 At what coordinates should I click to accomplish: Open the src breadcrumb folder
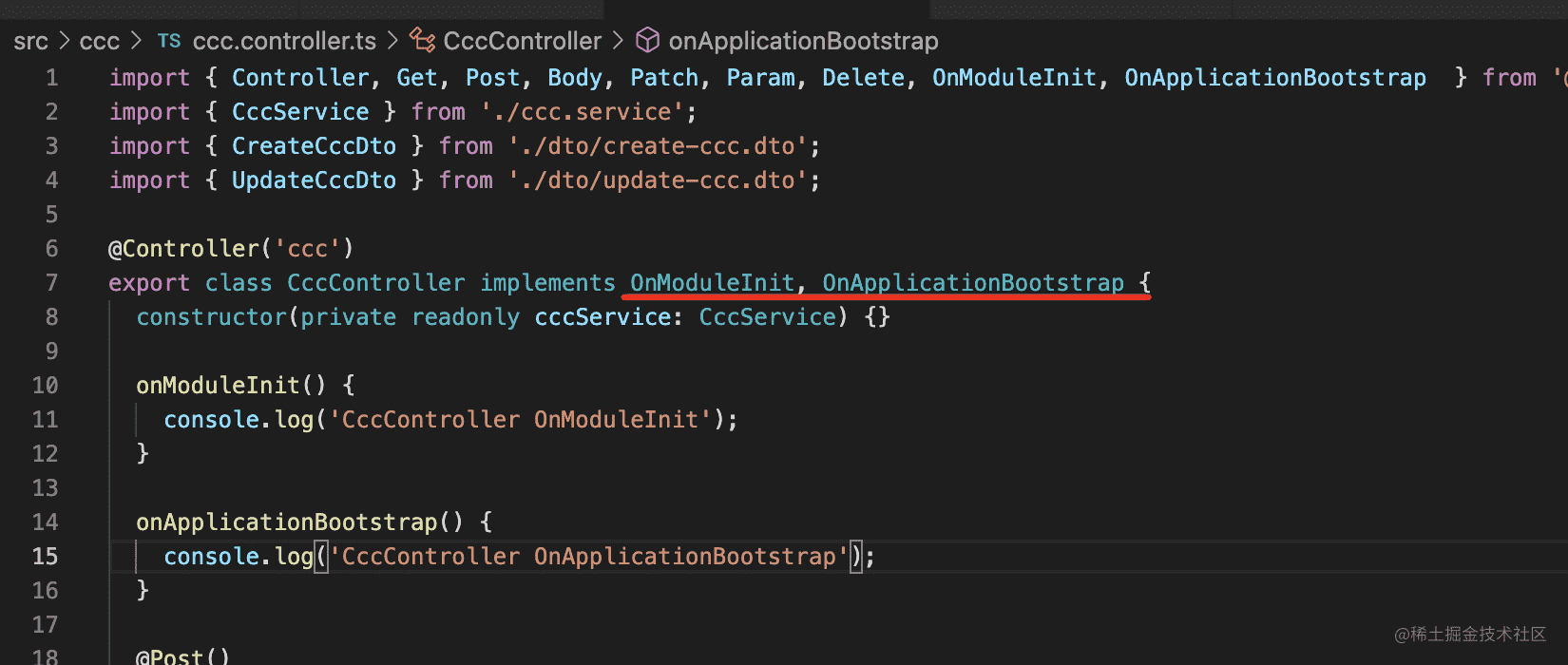click(30, 41)
